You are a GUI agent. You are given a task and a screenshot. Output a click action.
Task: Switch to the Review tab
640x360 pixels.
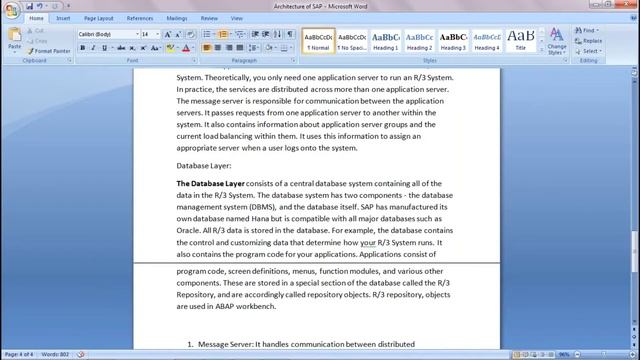(209, 18)
